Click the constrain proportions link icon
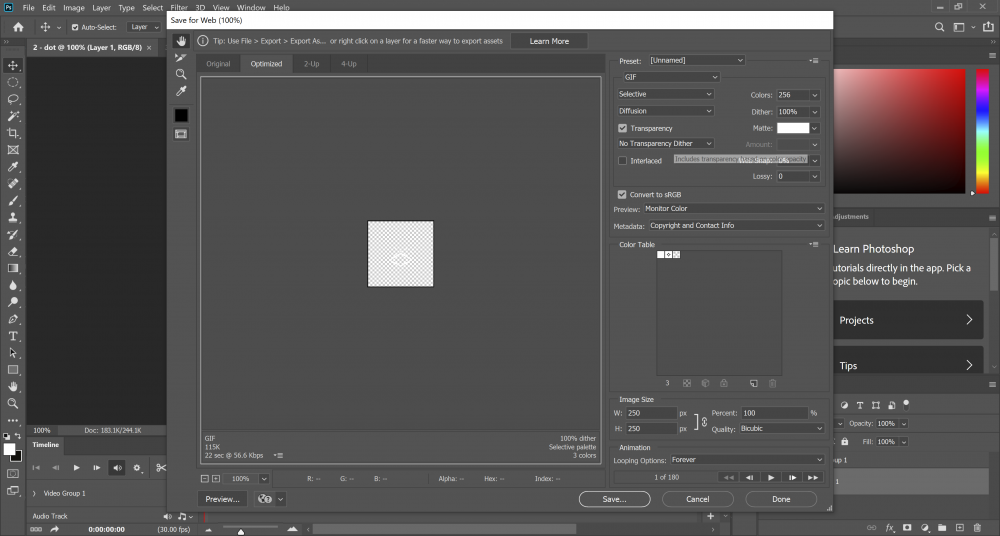This screenshot has width=1000, height=536. pyautogui.click(x=703, y=421)
